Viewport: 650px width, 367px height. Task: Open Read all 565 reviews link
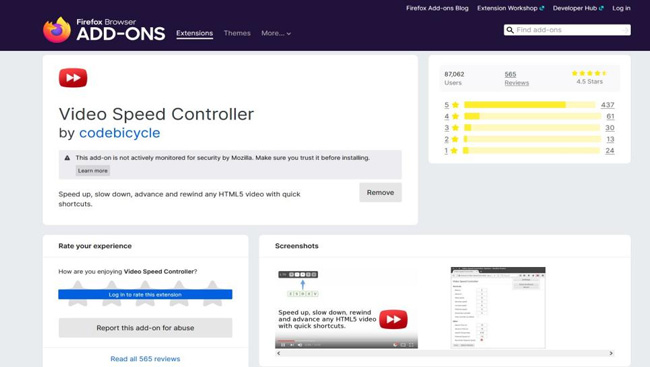click(145, 359)
